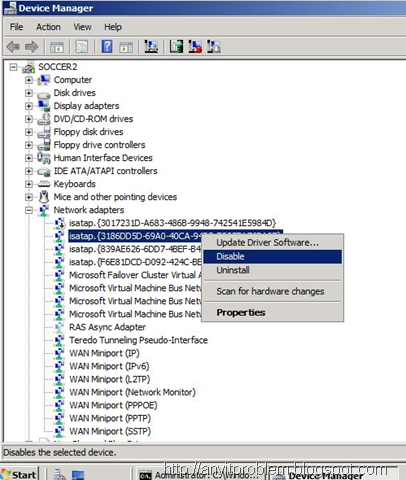Expand the IDE ATA/ATAPI controllers node
This screenshot has height=480, width=406.
tap(29, 171)
